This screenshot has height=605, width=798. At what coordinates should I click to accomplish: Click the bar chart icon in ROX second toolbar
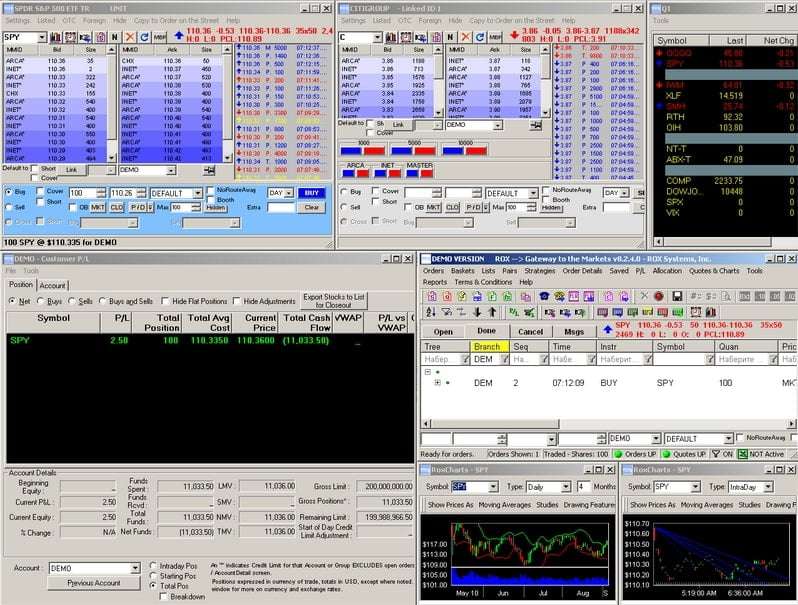tap(710, 312)
